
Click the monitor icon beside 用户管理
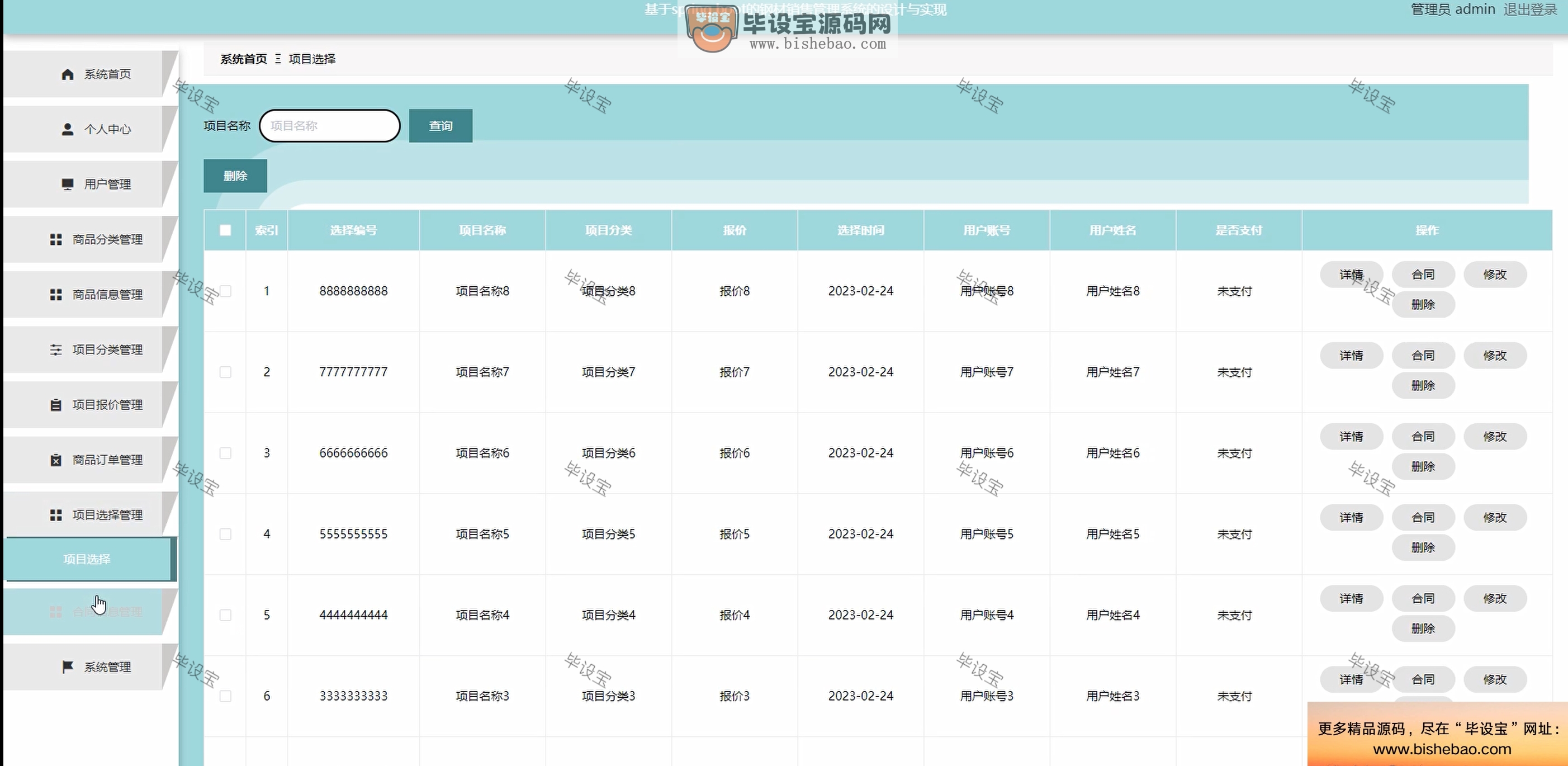pyautogui.click(x=68, y=185)
